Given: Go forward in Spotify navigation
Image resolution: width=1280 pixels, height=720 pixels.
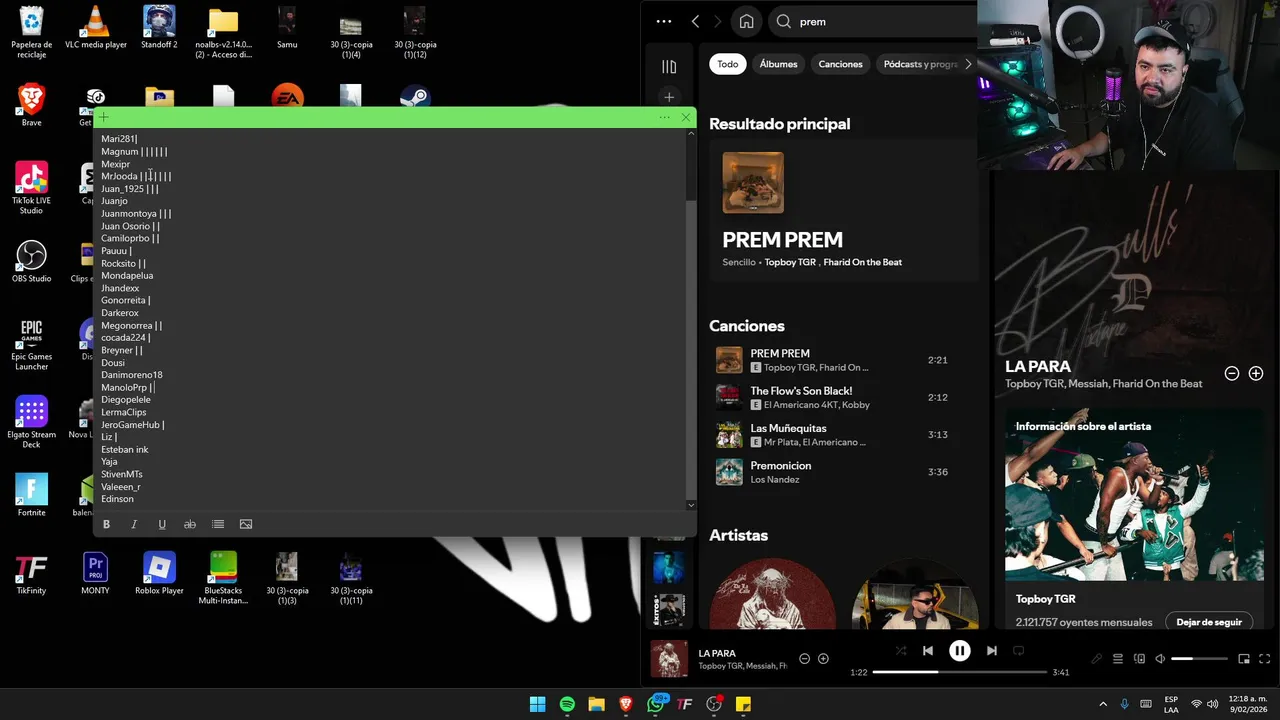Looking at the screenshot, I should point(717,21).
